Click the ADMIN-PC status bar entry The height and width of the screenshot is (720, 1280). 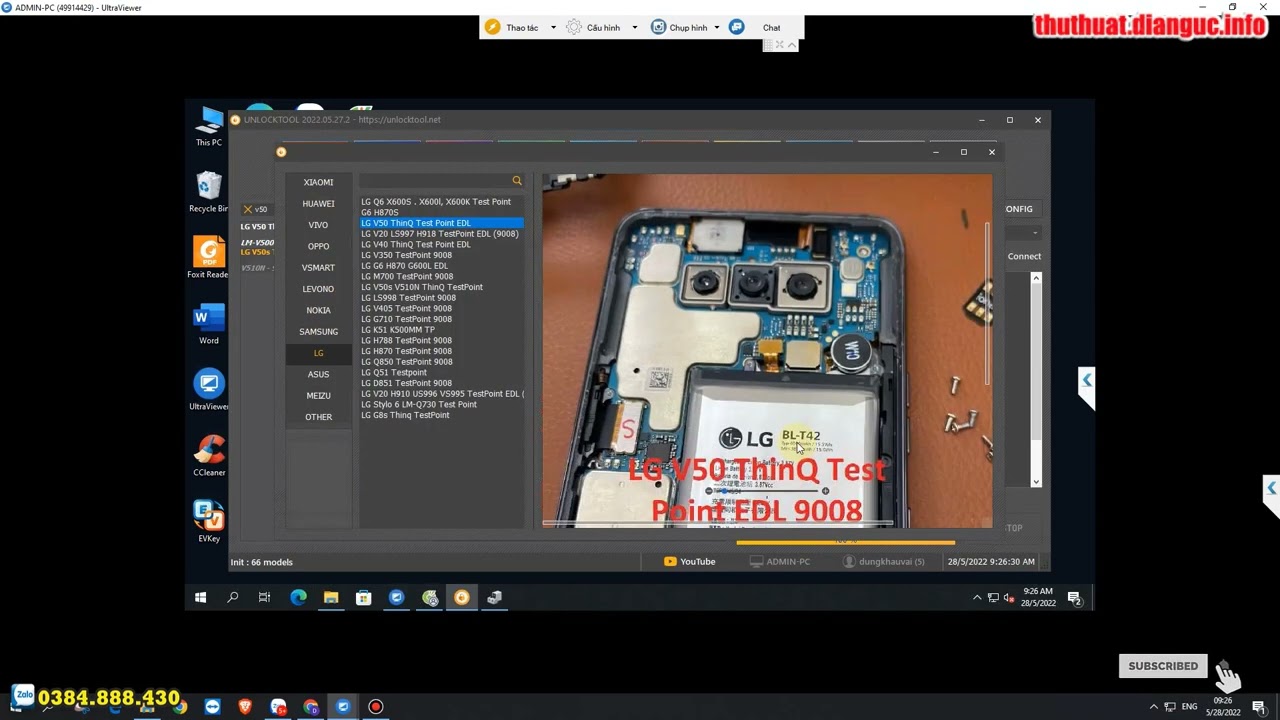click(x=780, y=562)
